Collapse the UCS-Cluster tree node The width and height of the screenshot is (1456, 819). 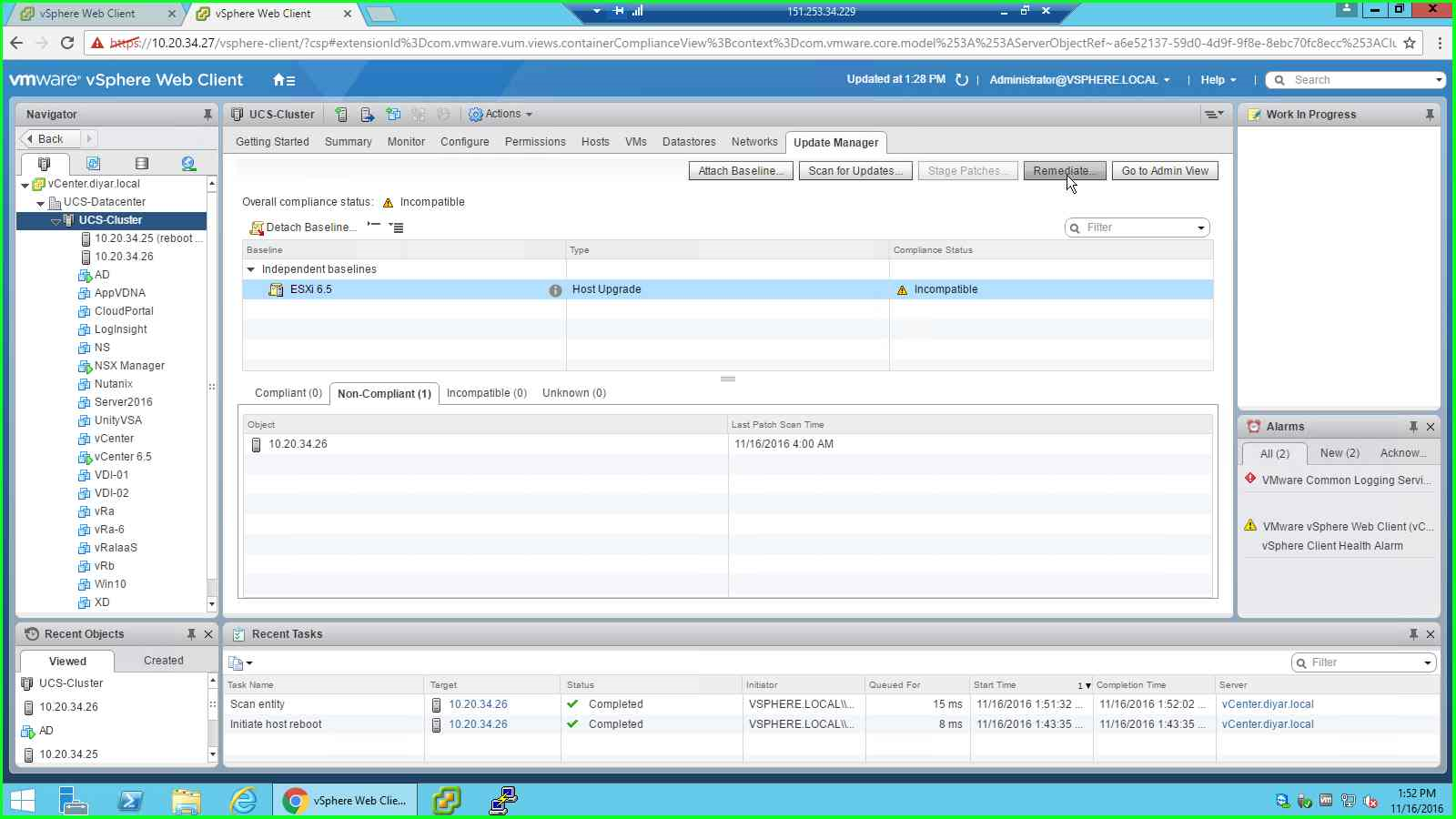[x=56, y=221]
